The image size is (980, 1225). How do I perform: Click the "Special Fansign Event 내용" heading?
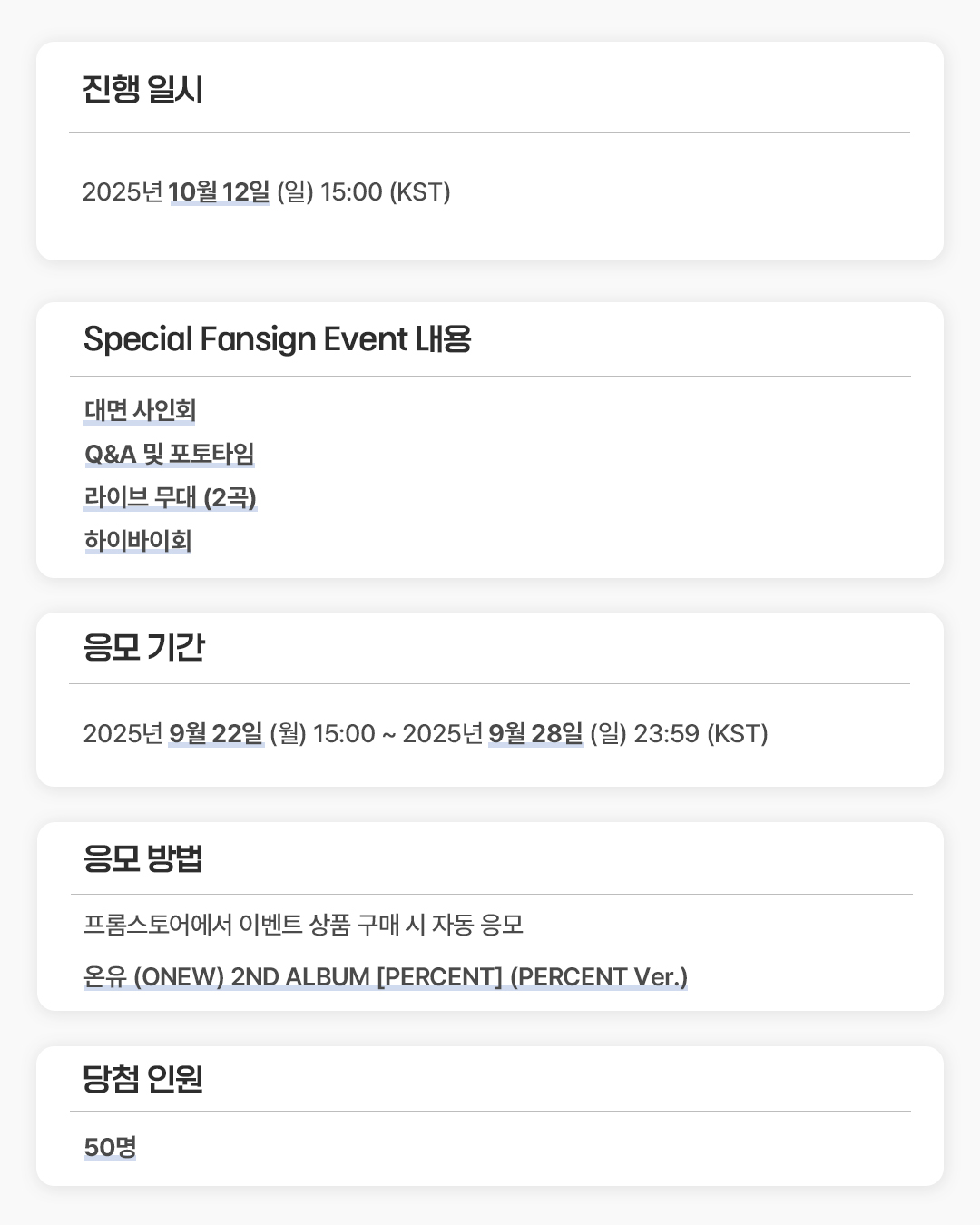pyautogui.click(x=277, y=338)
